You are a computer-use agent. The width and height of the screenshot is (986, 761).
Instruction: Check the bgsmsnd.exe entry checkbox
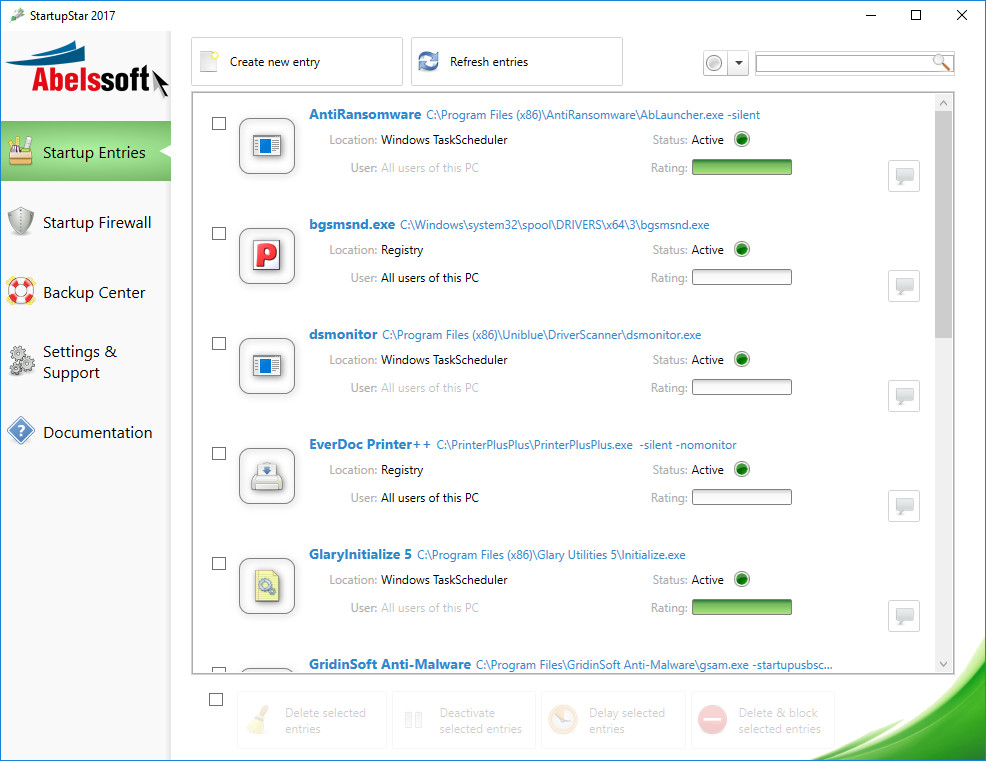pos(219,233)
